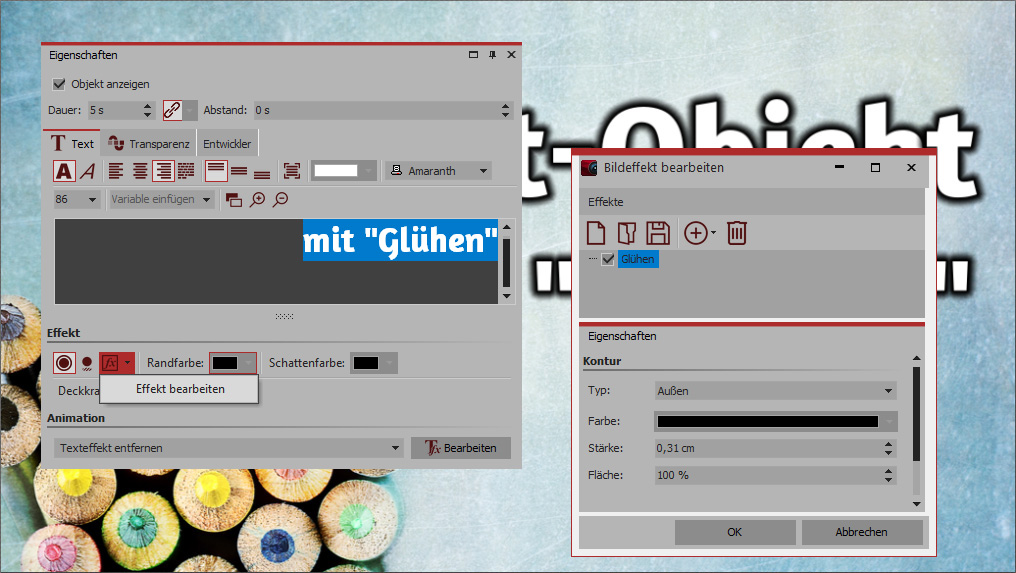1016x573 pixels.
Task: Confirm with the OK button
Action: (x=735, y=532)
